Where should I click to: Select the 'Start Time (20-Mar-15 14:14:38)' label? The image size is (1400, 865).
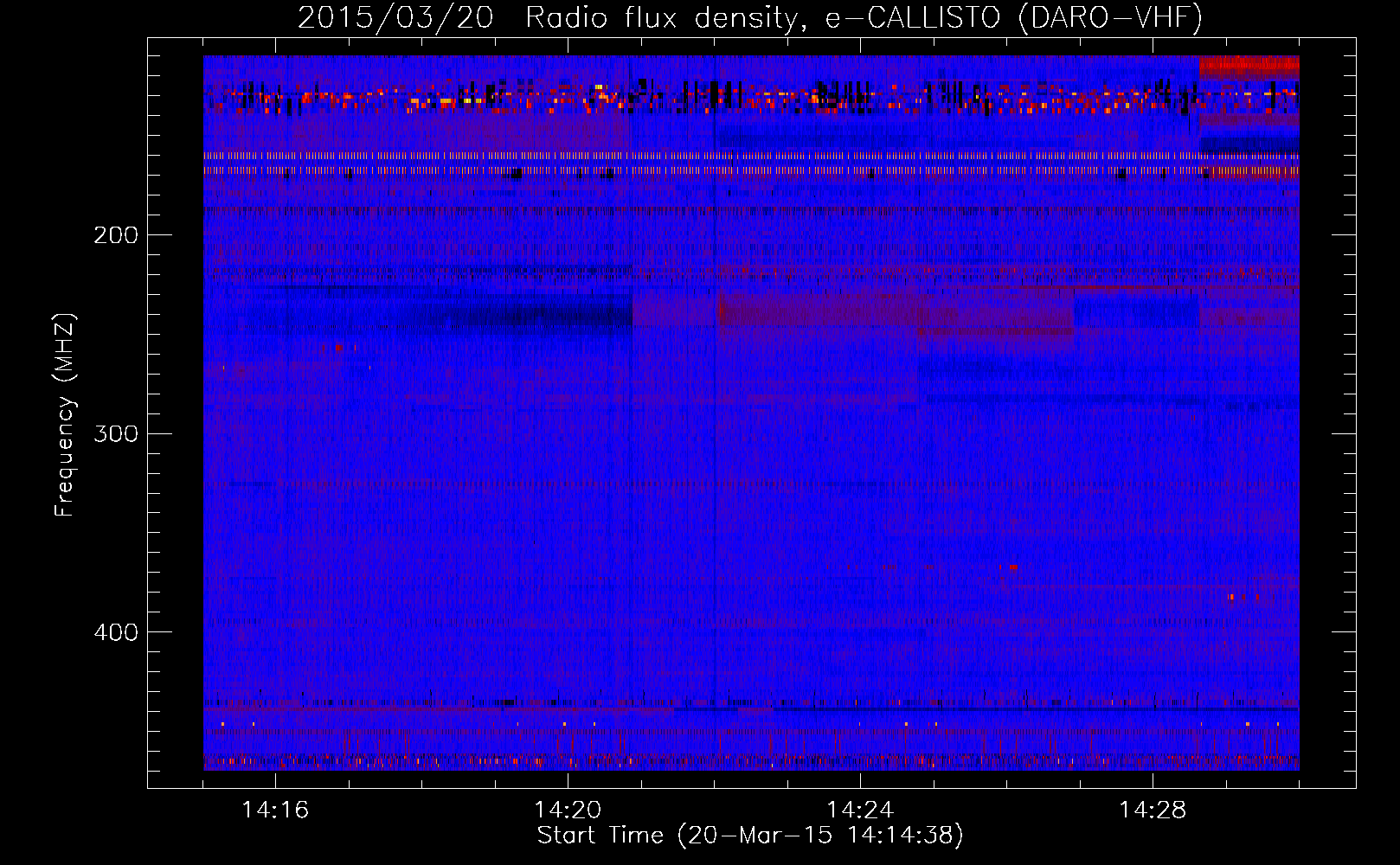(750, 836)
